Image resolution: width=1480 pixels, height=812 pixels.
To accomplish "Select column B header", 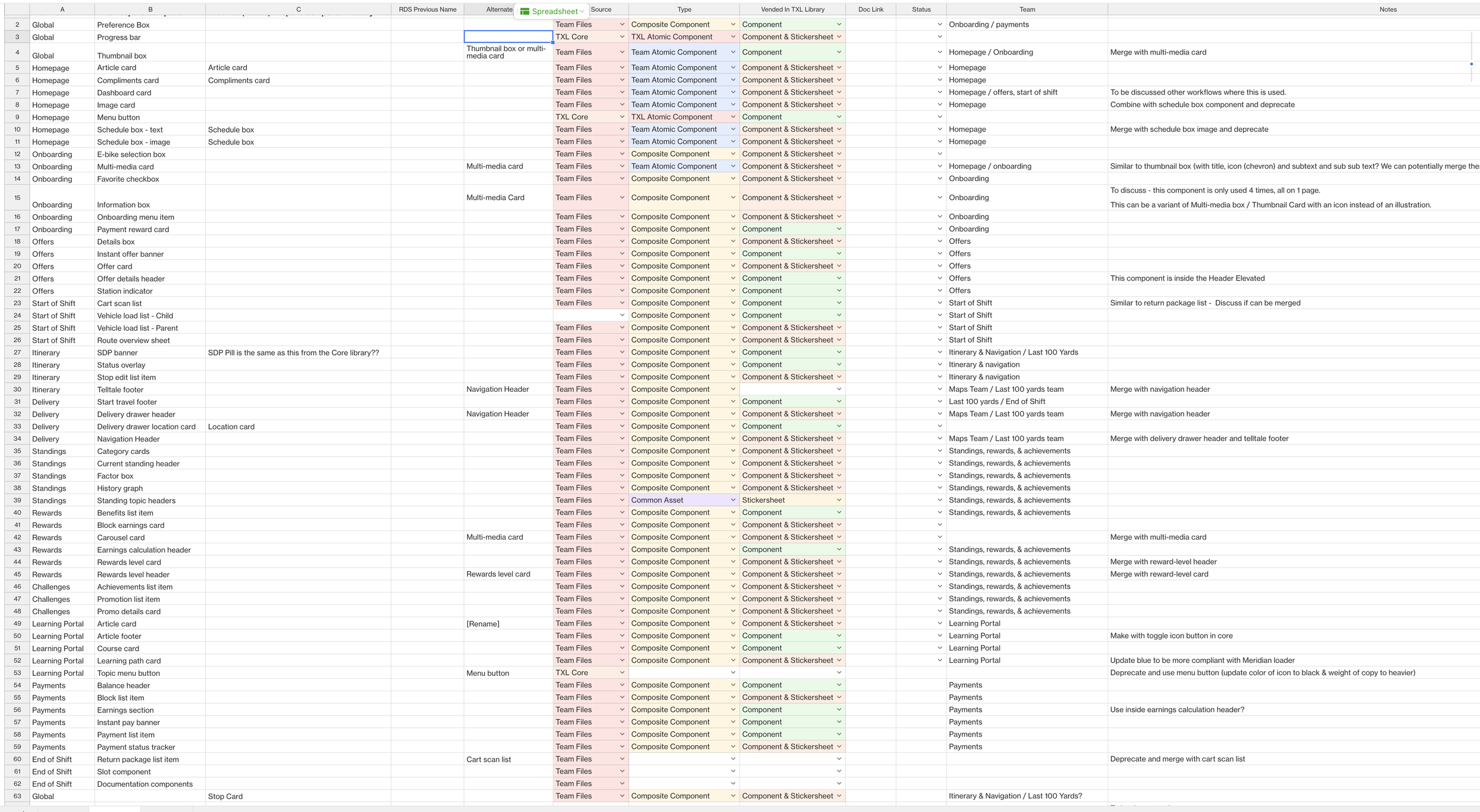I will tap(150, 9).
